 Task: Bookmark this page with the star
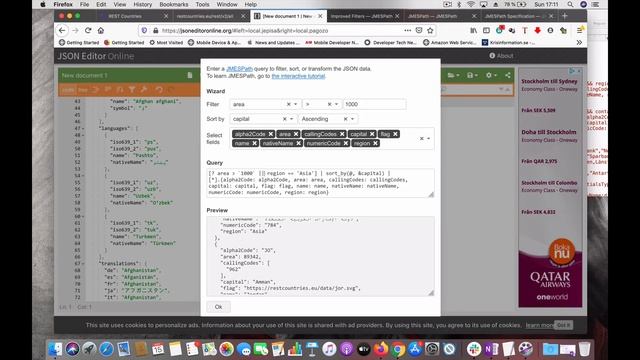click(430, 31)
